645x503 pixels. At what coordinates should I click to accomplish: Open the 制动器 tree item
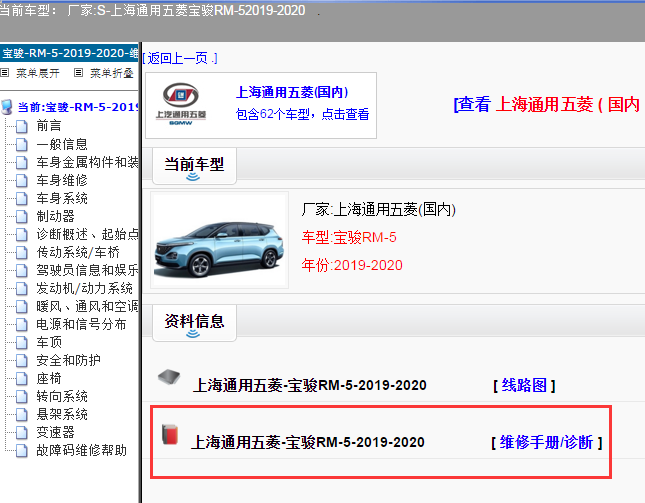click(56, 216)
